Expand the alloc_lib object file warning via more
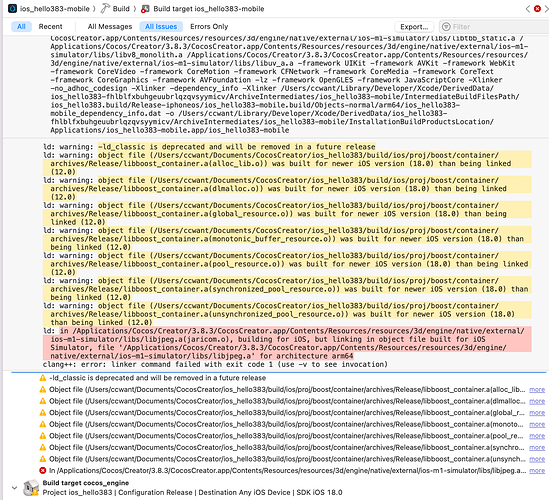The height and width of the screenshot is (500, 549). click(537, 390)
